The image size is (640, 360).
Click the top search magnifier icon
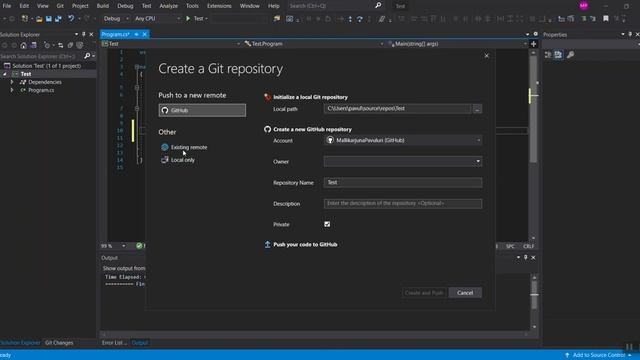[378, 6]
